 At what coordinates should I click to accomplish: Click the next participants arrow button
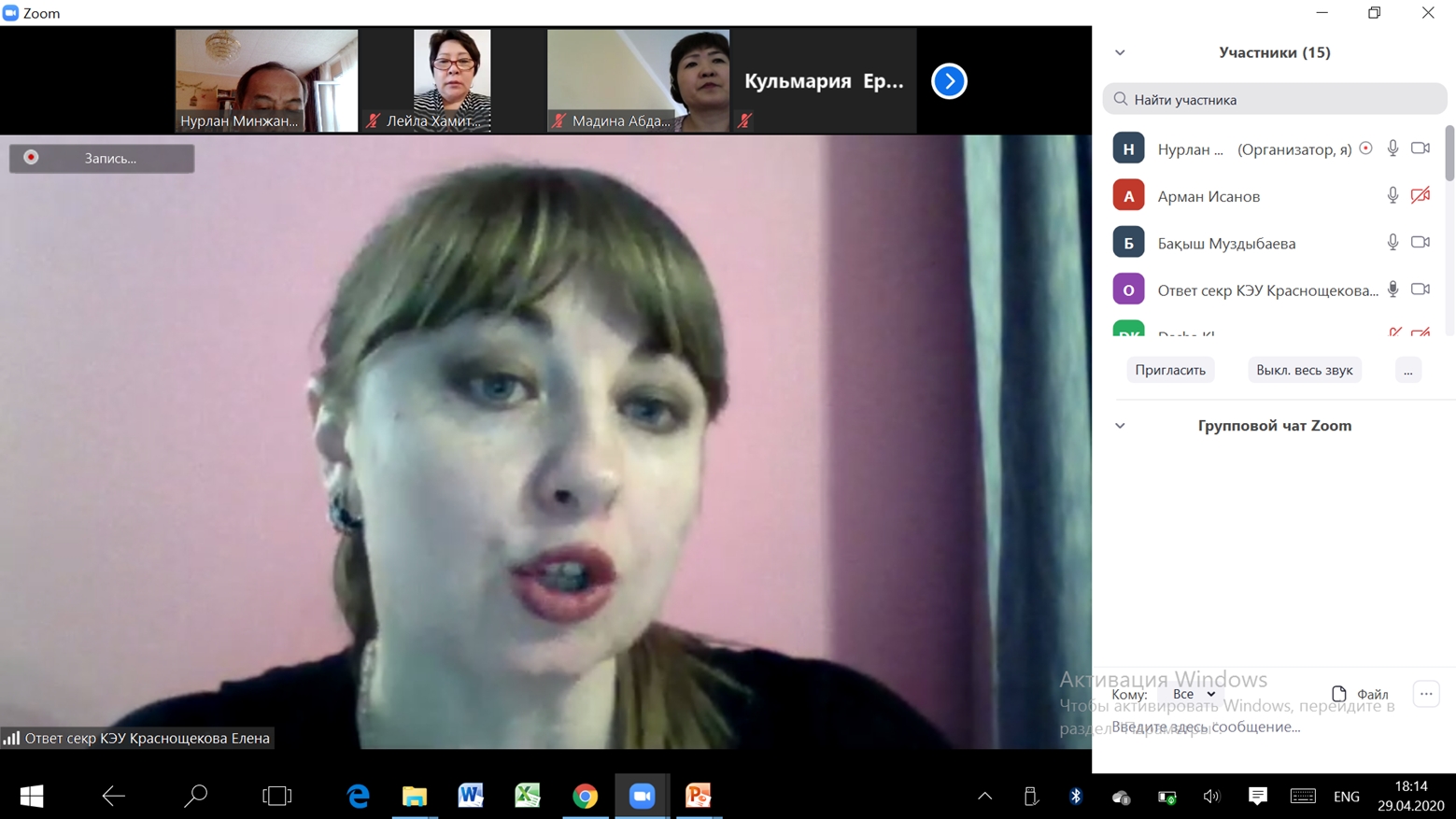(x=949, y=81)
